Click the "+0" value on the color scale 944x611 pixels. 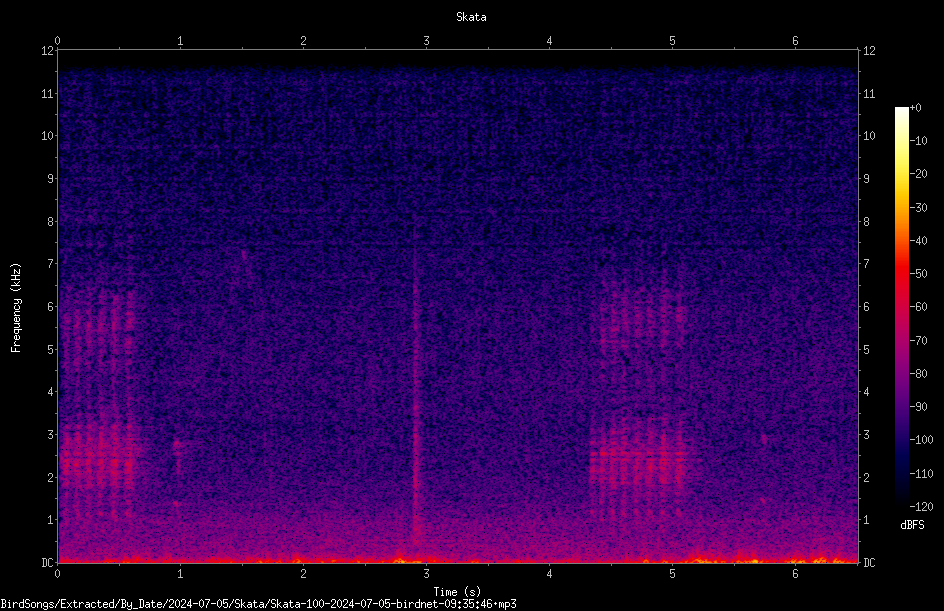(x=915, y=108)
